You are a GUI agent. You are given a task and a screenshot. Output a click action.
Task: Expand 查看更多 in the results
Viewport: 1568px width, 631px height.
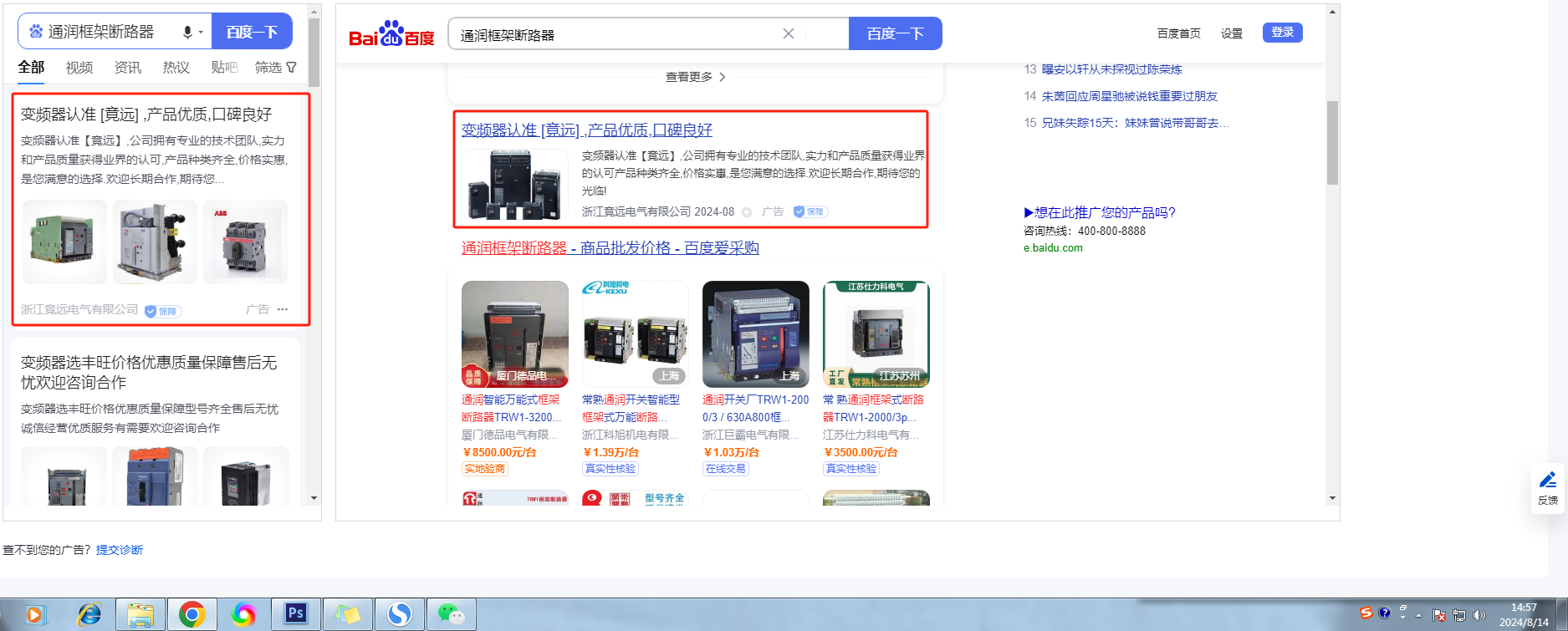(x=695, y=77)
